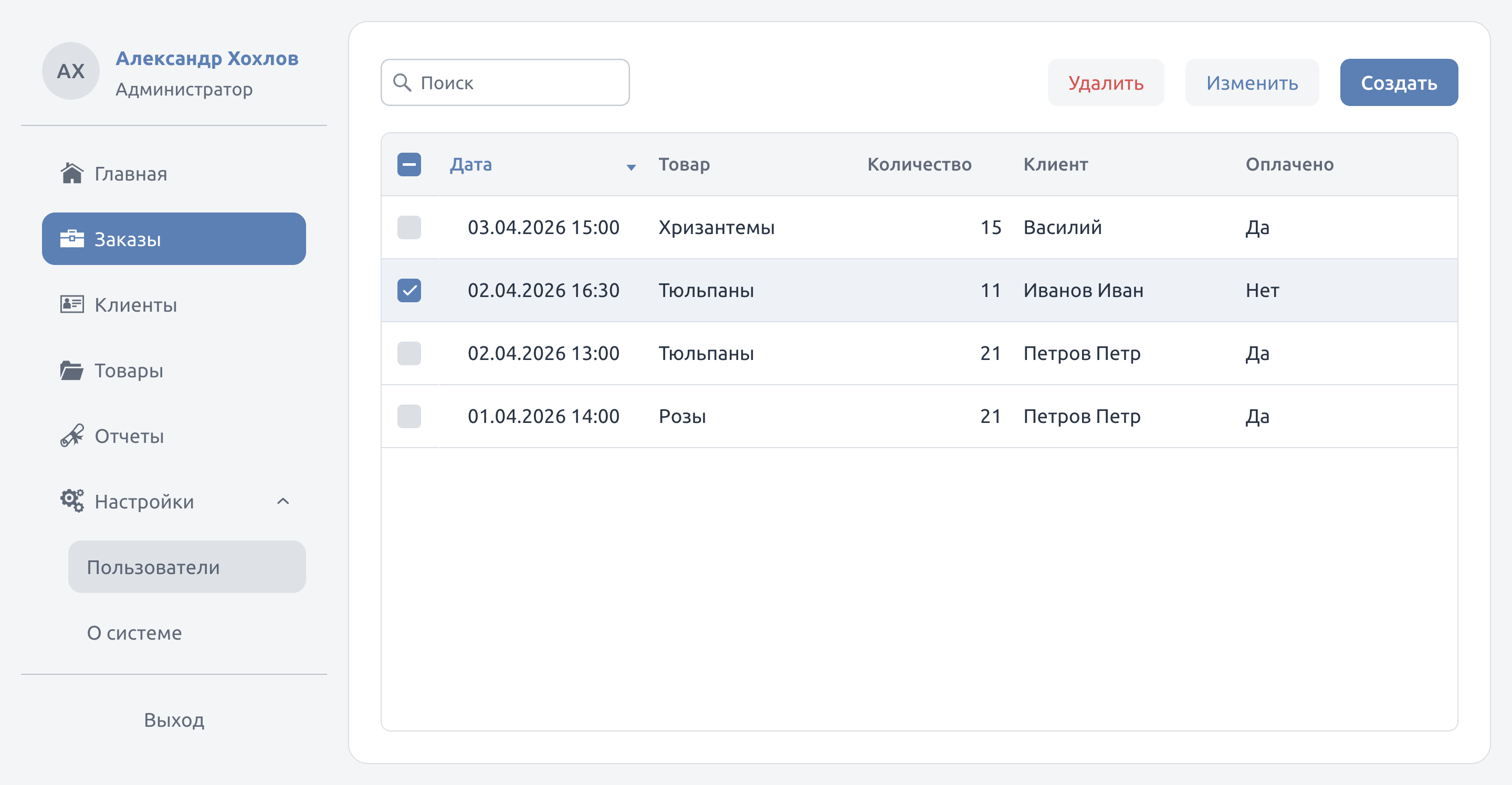Click into the Поиск input field
Image resolution: width=1512 pixels, height=785 pixels.
coord(506,82)
